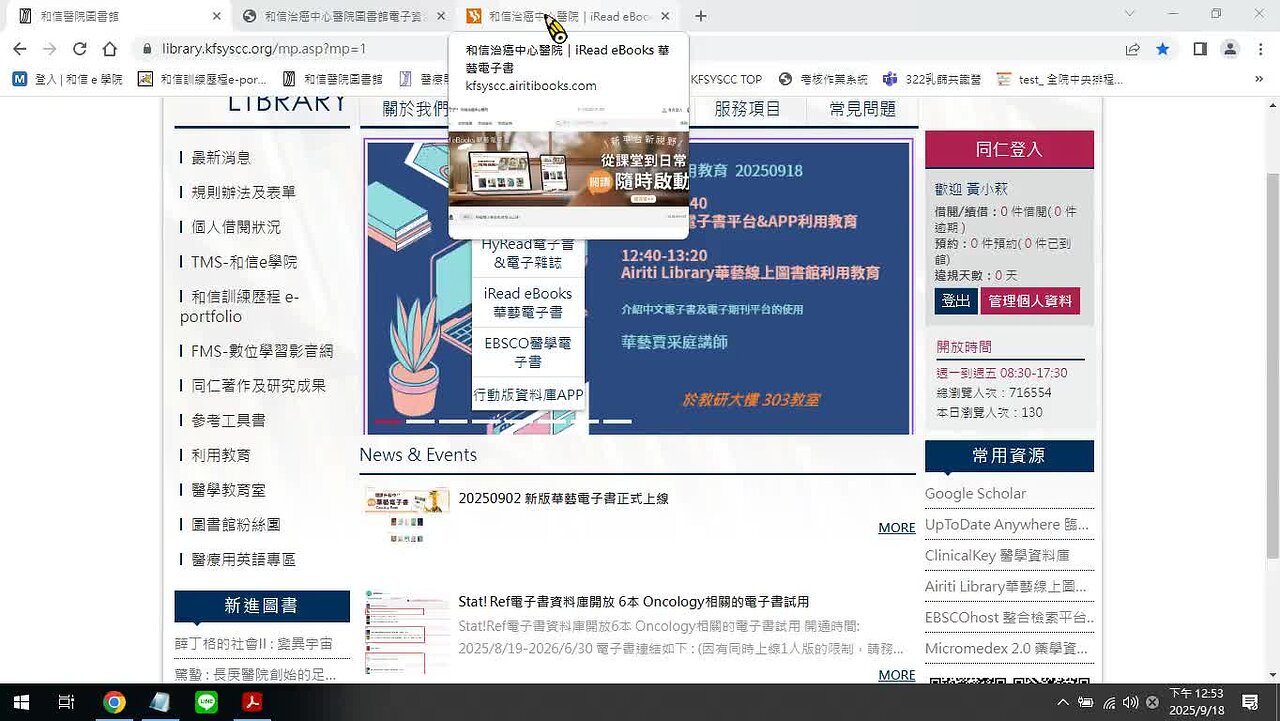This screenshot has height=721, width=1280.
Task: Open the Stat!Ref電子書 Oncology 試用 news item
Action: [x=633, y=602]
